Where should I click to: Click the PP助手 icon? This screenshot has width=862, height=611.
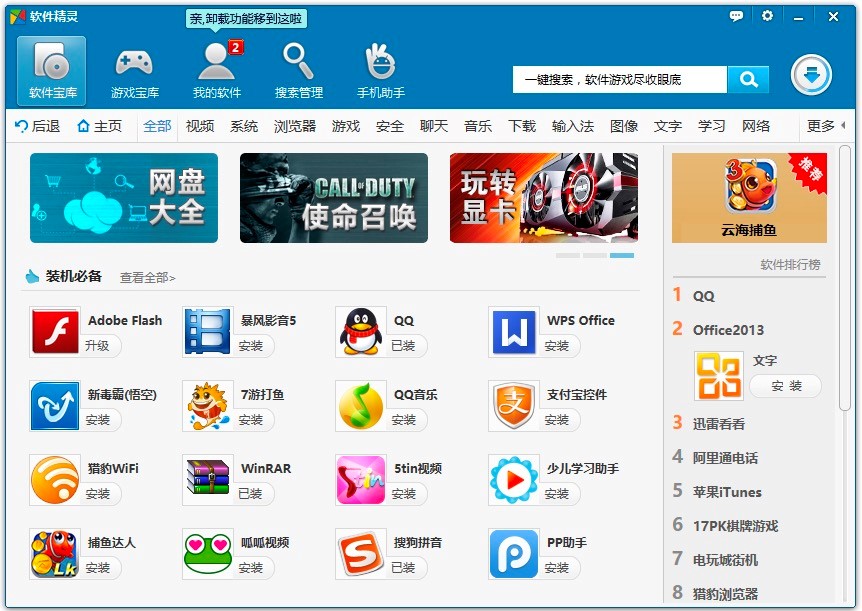513,554
